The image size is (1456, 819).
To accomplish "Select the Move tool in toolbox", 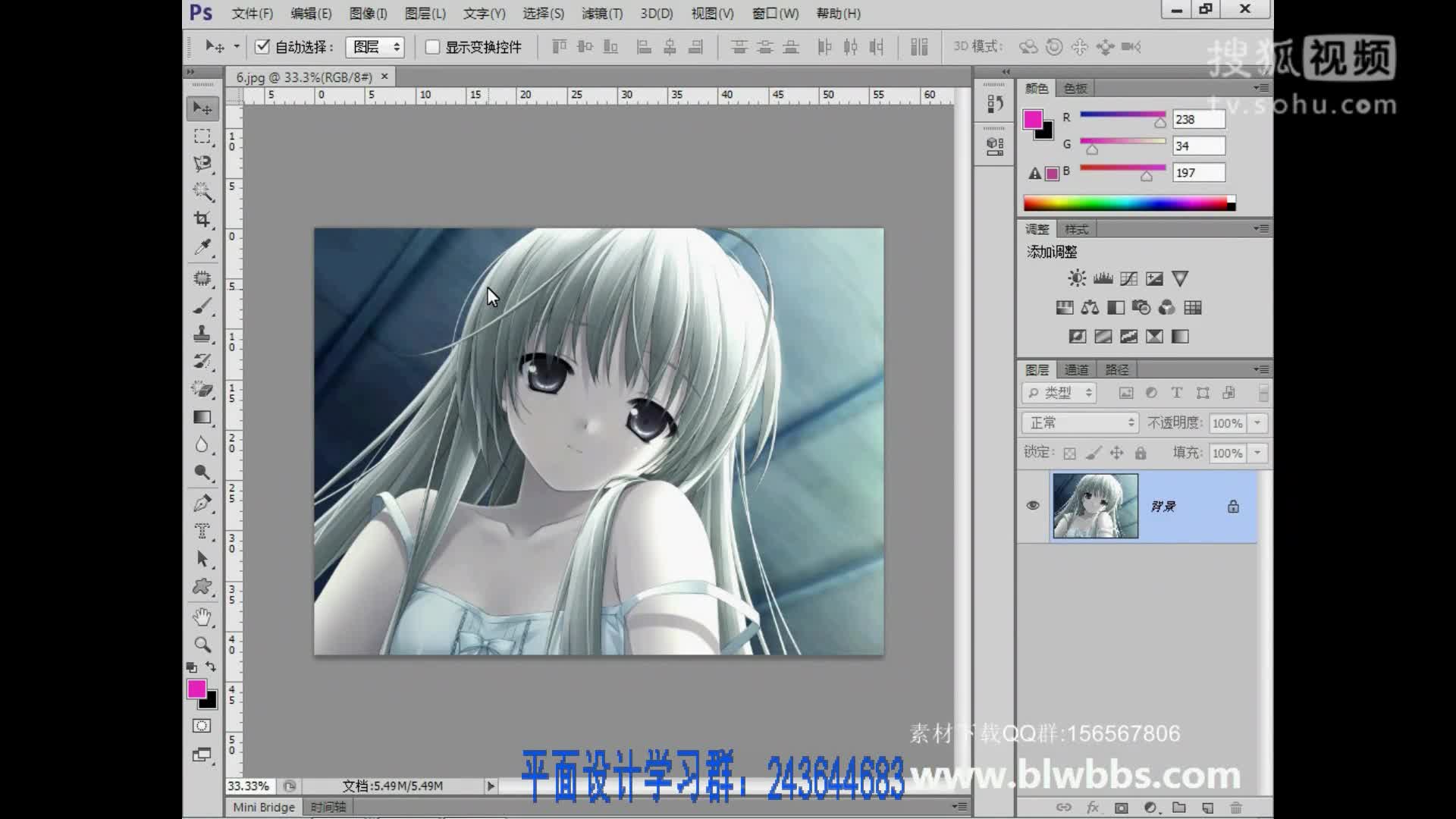I will point(202,108).
